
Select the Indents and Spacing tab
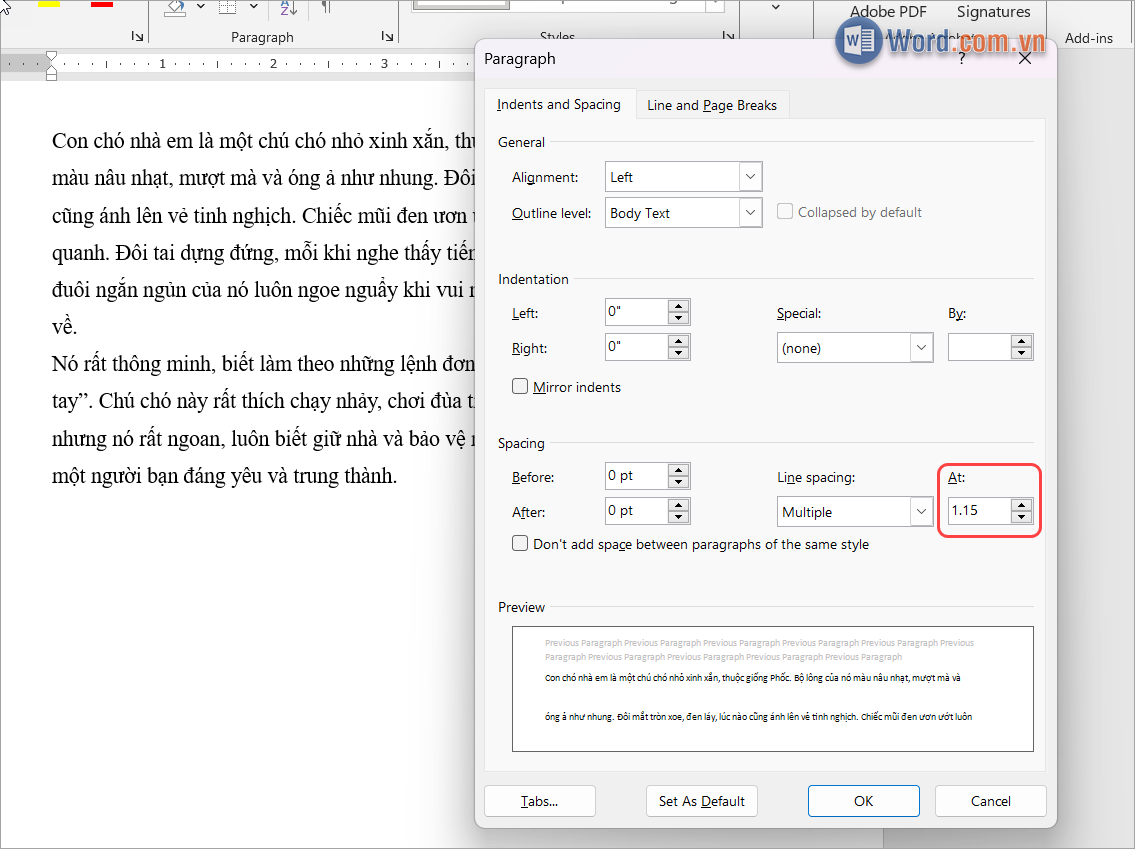click(558, 105)
